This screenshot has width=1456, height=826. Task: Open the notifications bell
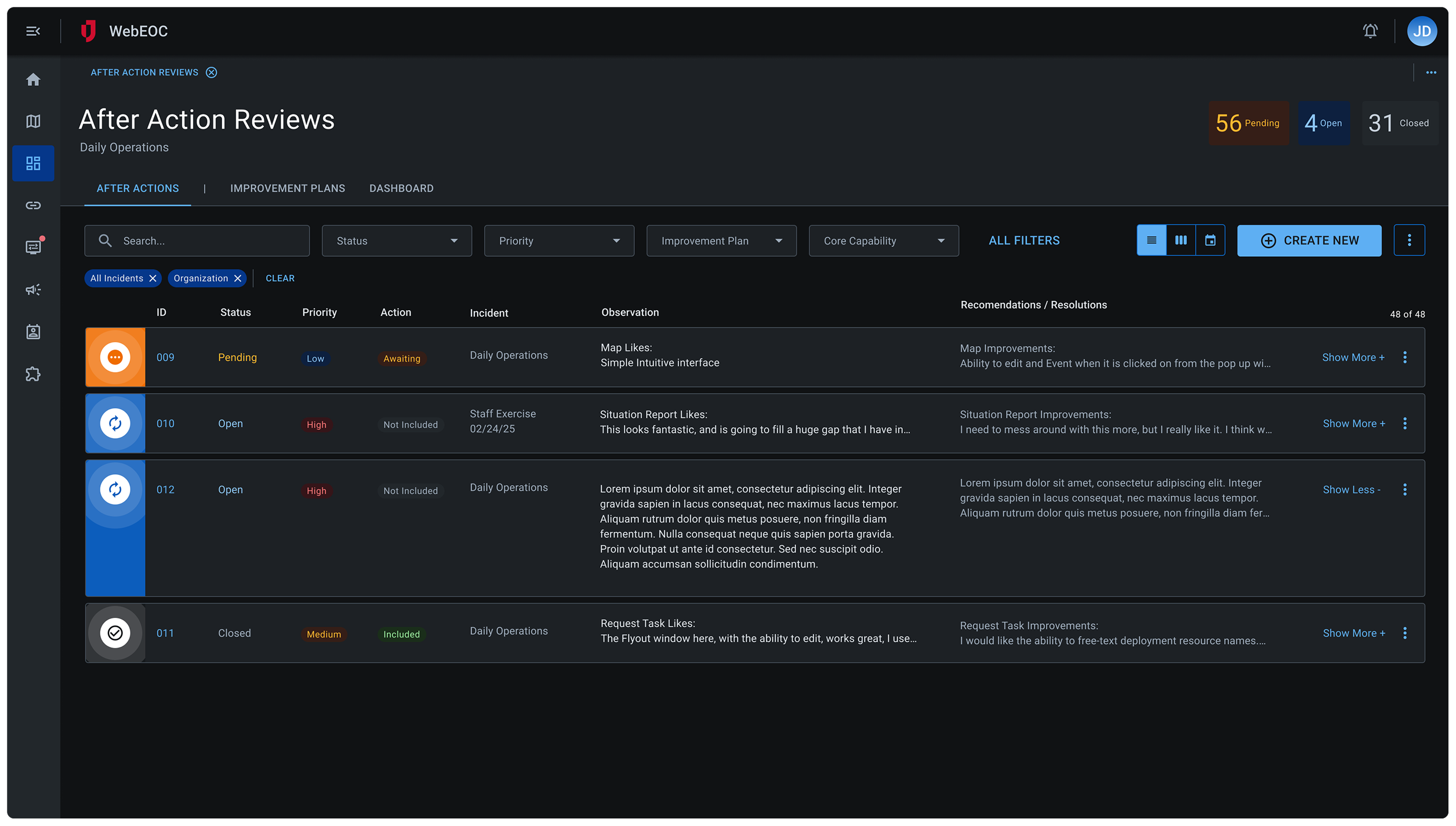click(x=1370, y=31)
